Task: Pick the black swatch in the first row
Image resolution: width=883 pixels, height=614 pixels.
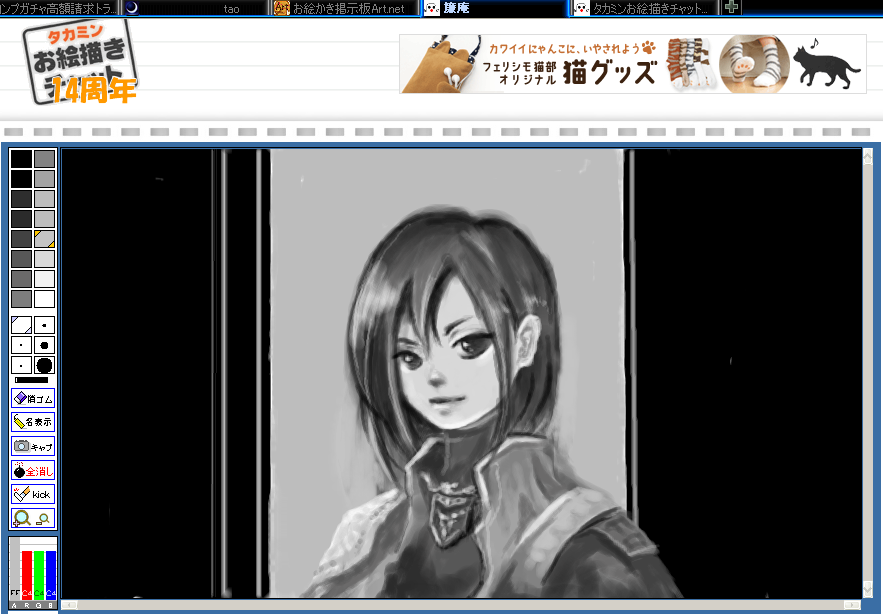Action: [x=21, y=159]
